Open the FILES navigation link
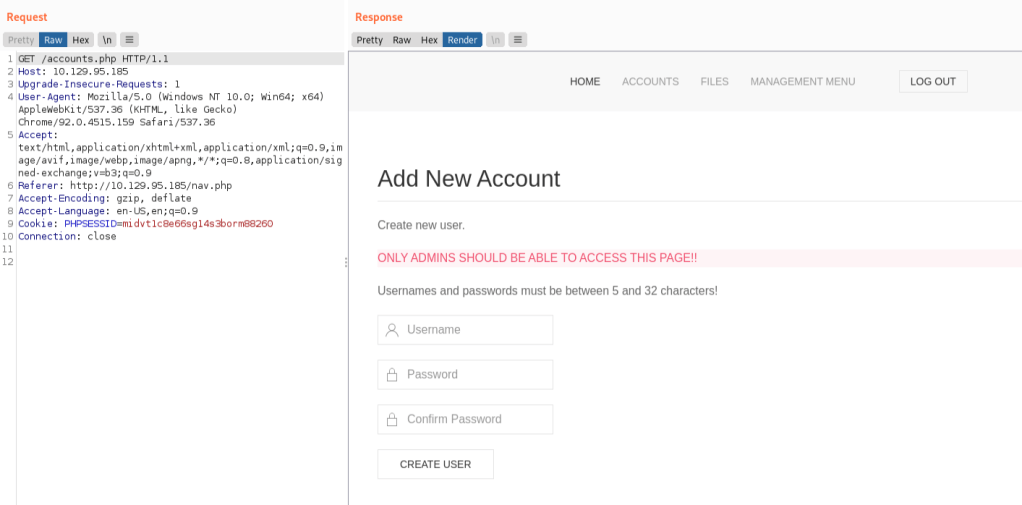This screenshot has width=1022, height=505. [714, 82]
